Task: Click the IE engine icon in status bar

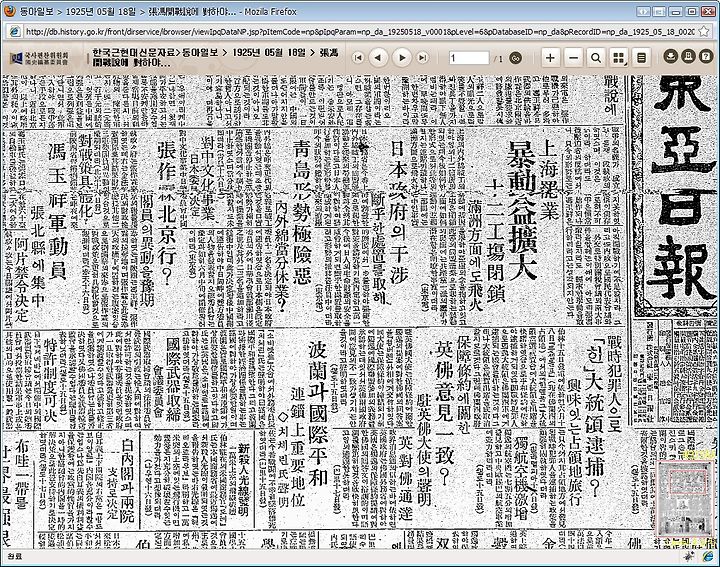Action: tap(708, 556)
